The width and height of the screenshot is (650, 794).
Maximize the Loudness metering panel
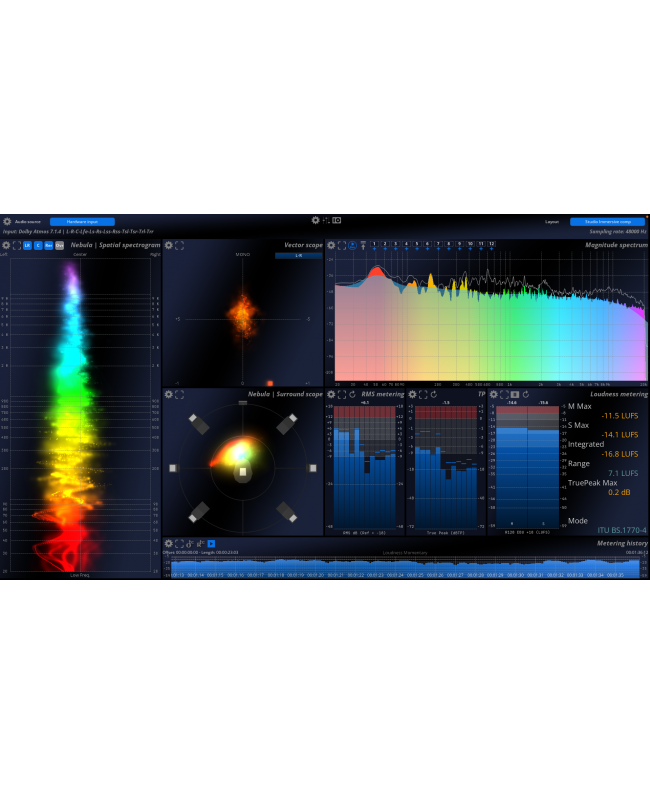coord(504,394)
